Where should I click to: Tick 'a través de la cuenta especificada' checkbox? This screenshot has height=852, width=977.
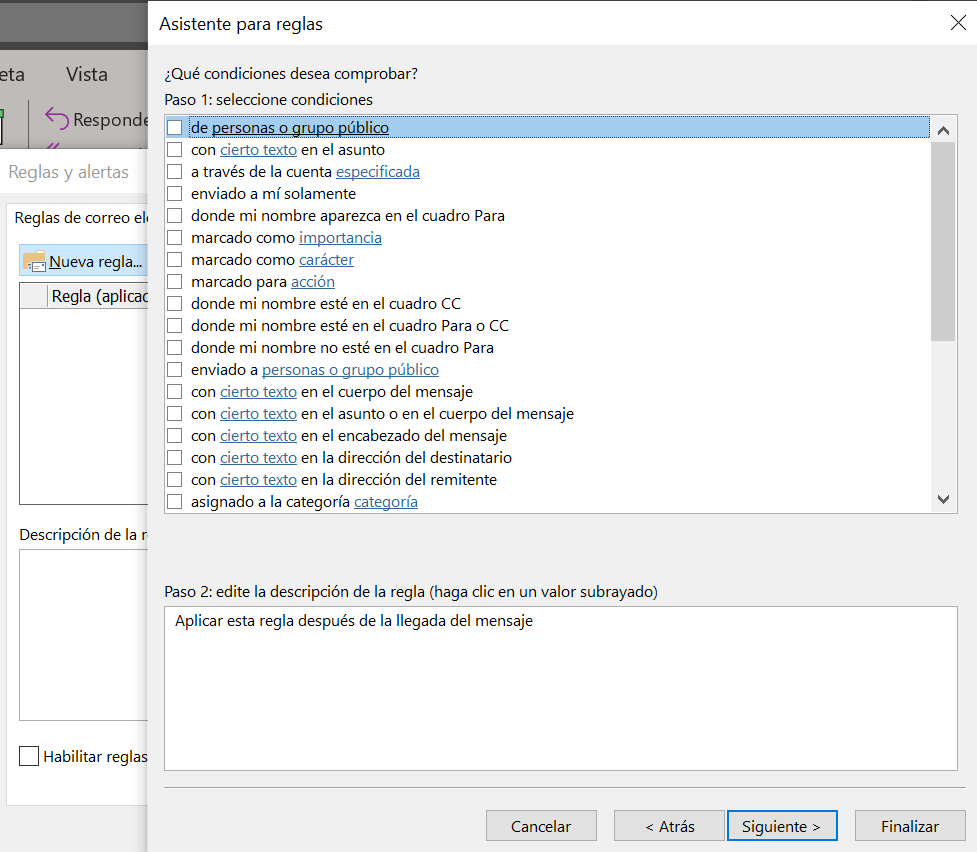[x=174, y=171]
